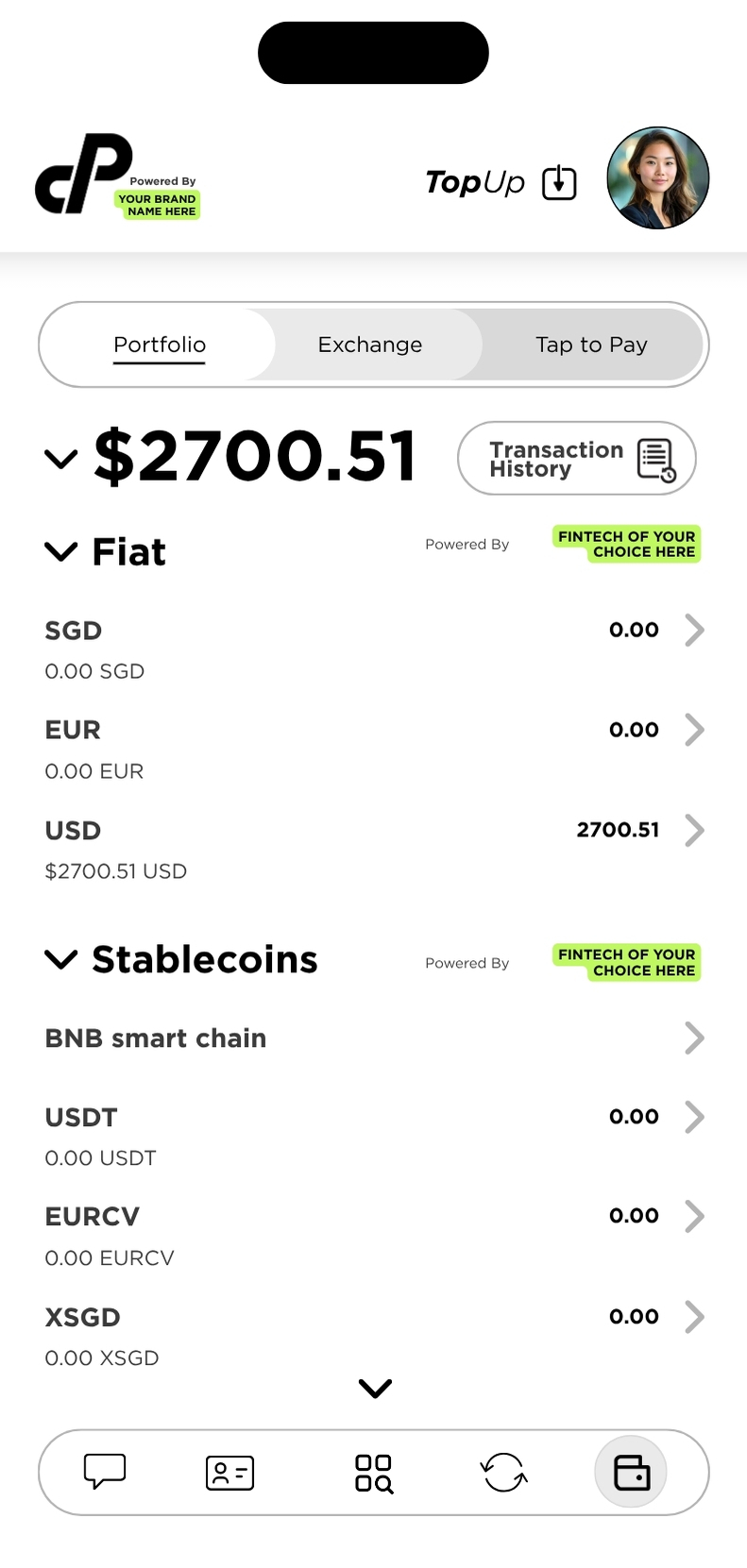This screenshot has height=1568, width=747.
Task: Tap the circular arrows exchange icon
Action: [x=503, y=1472]
